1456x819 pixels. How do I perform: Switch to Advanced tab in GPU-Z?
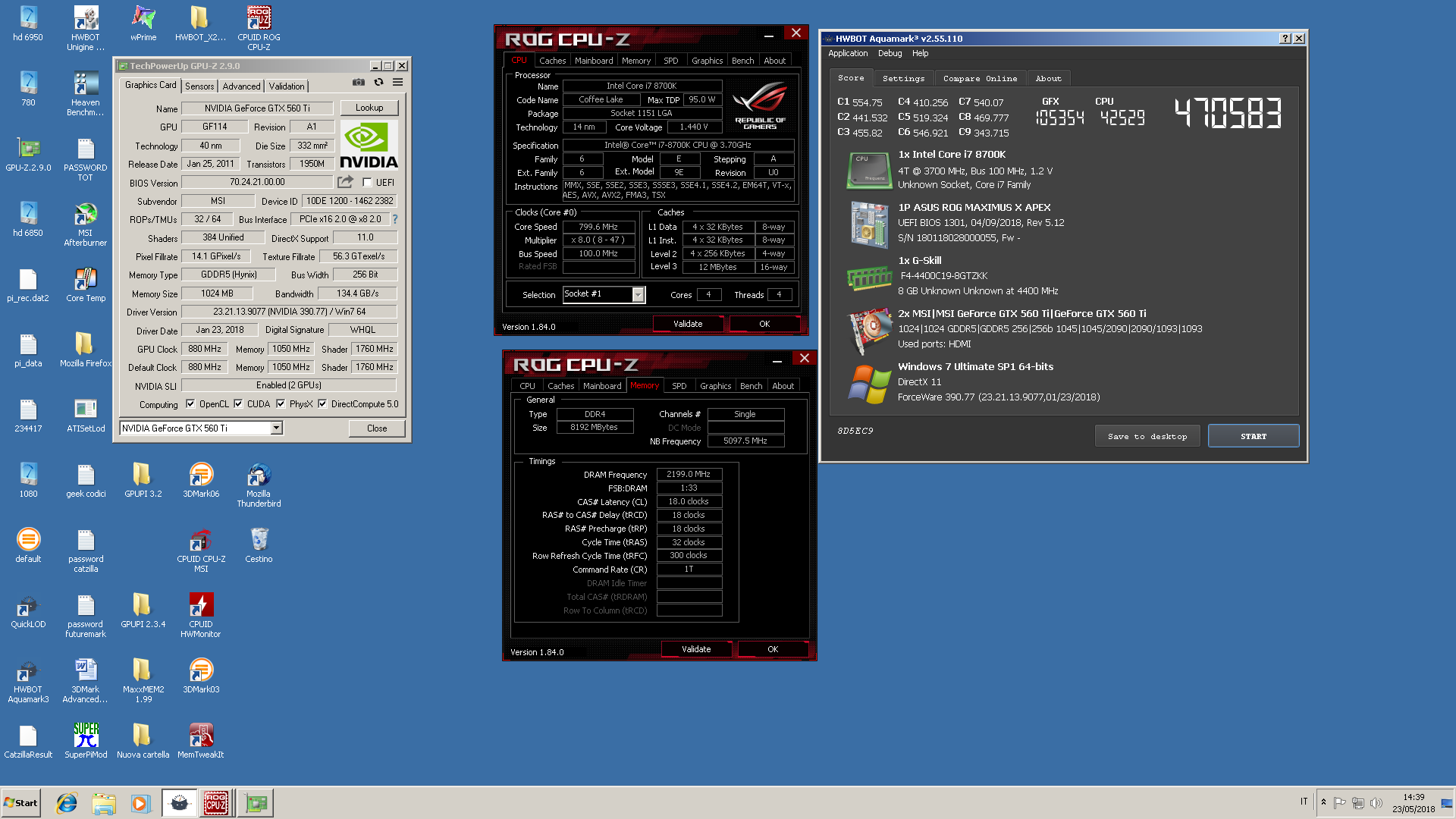point(241,86)
